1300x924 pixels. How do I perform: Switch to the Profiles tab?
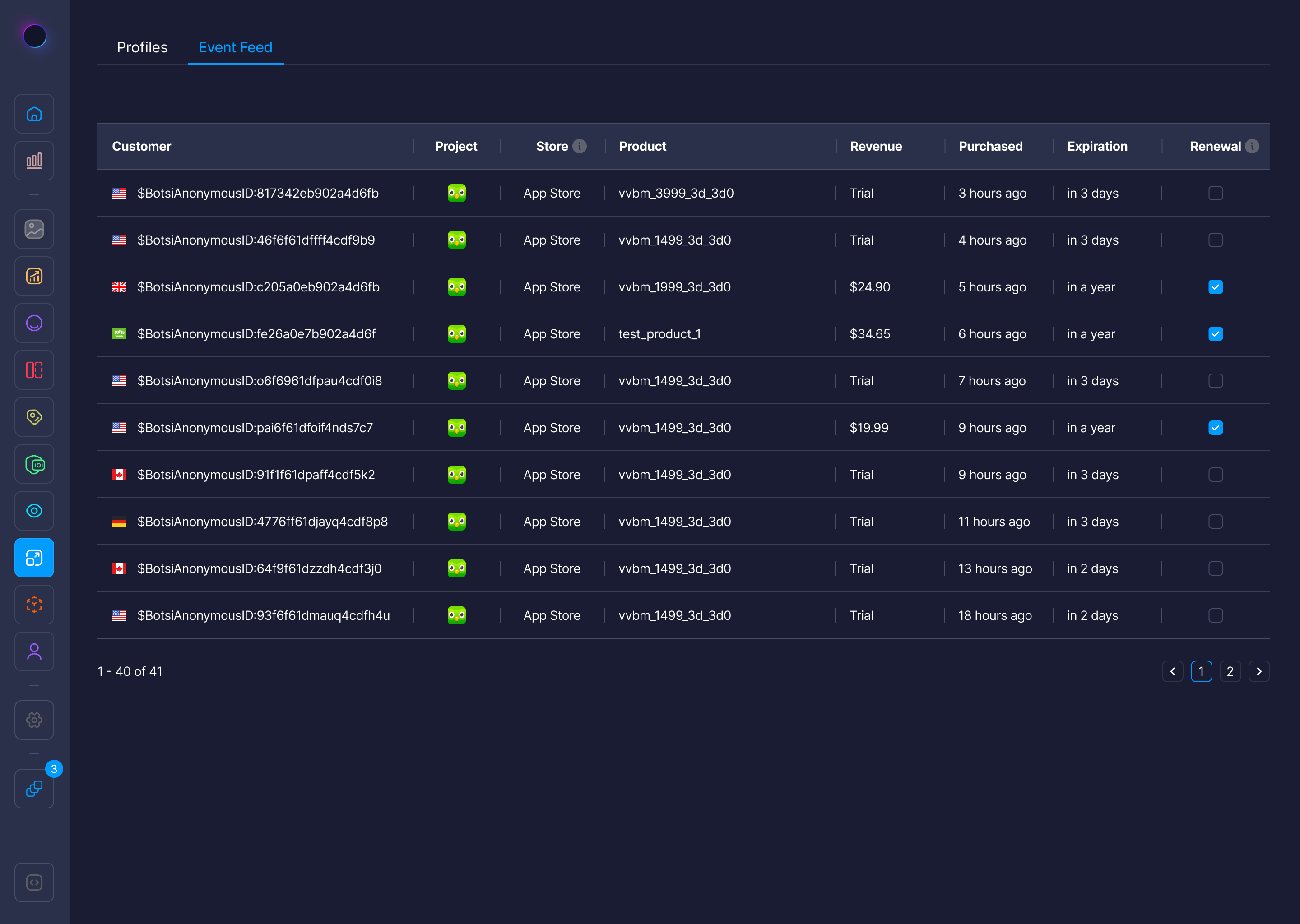pyautogui.click(x=142, y=47)
